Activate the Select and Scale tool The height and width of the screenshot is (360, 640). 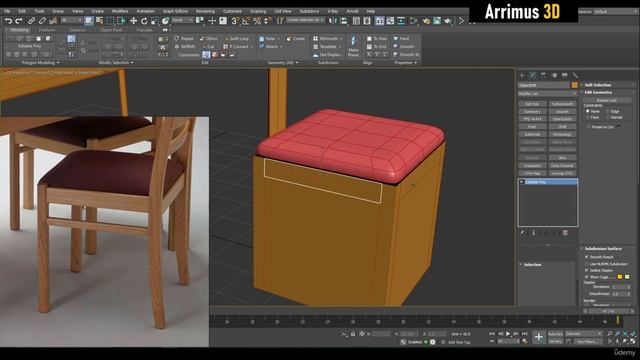click(x=155, y=20)
